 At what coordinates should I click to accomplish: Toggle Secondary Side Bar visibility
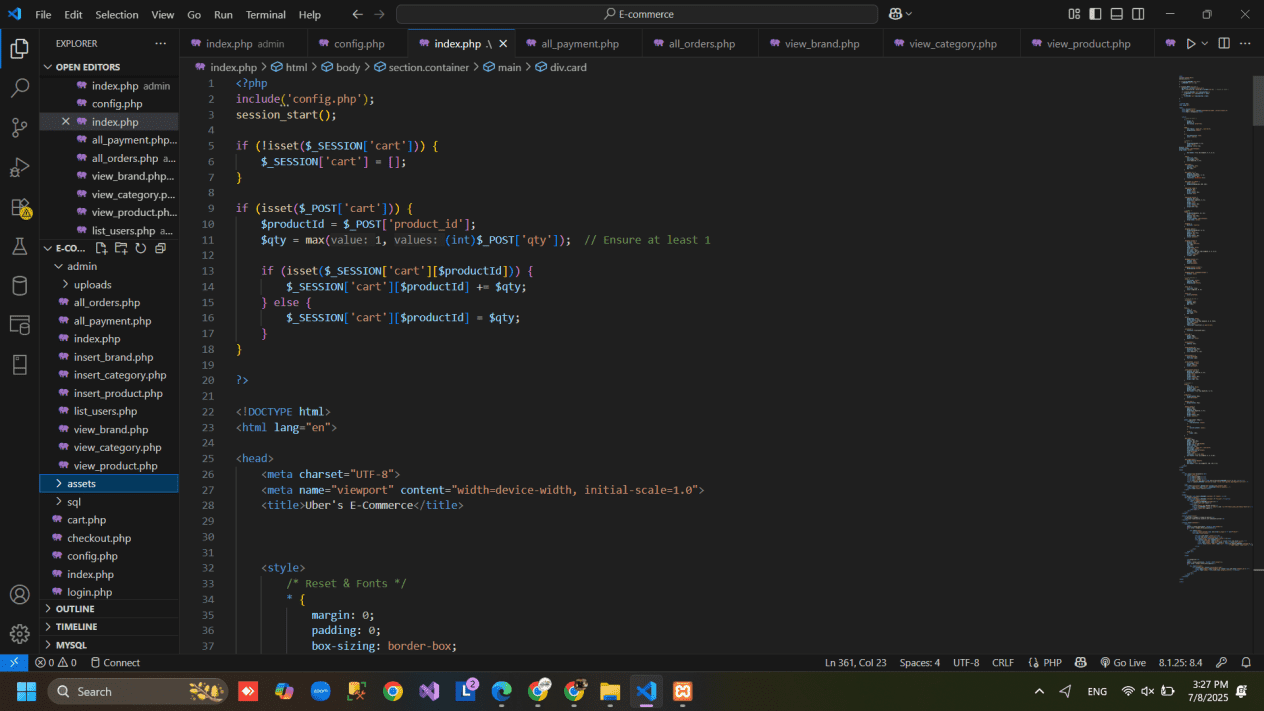tap(1138, 14)
